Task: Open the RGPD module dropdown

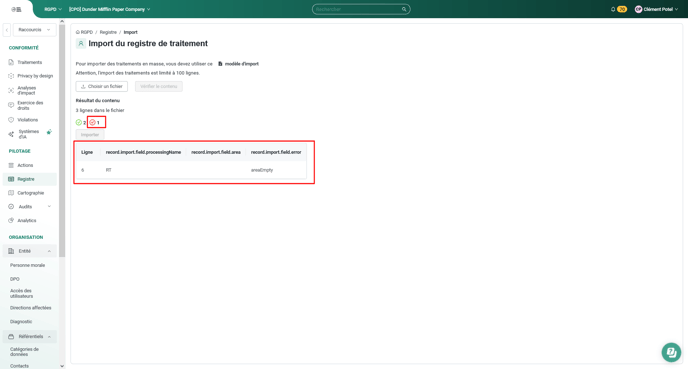Action: click(x=53, y=9)
